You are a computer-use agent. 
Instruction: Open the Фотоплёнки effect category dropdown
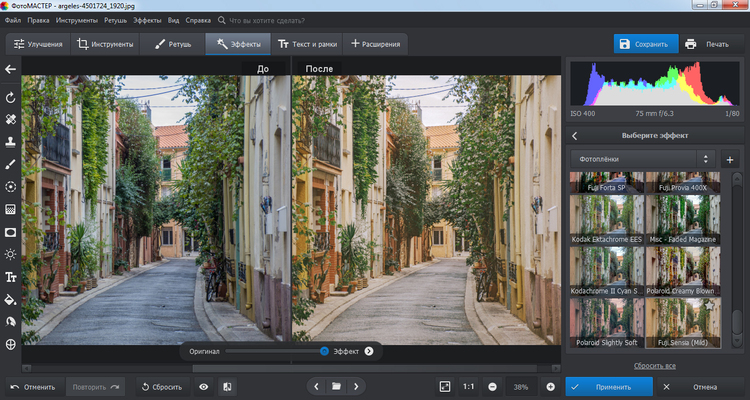(642, 159)
